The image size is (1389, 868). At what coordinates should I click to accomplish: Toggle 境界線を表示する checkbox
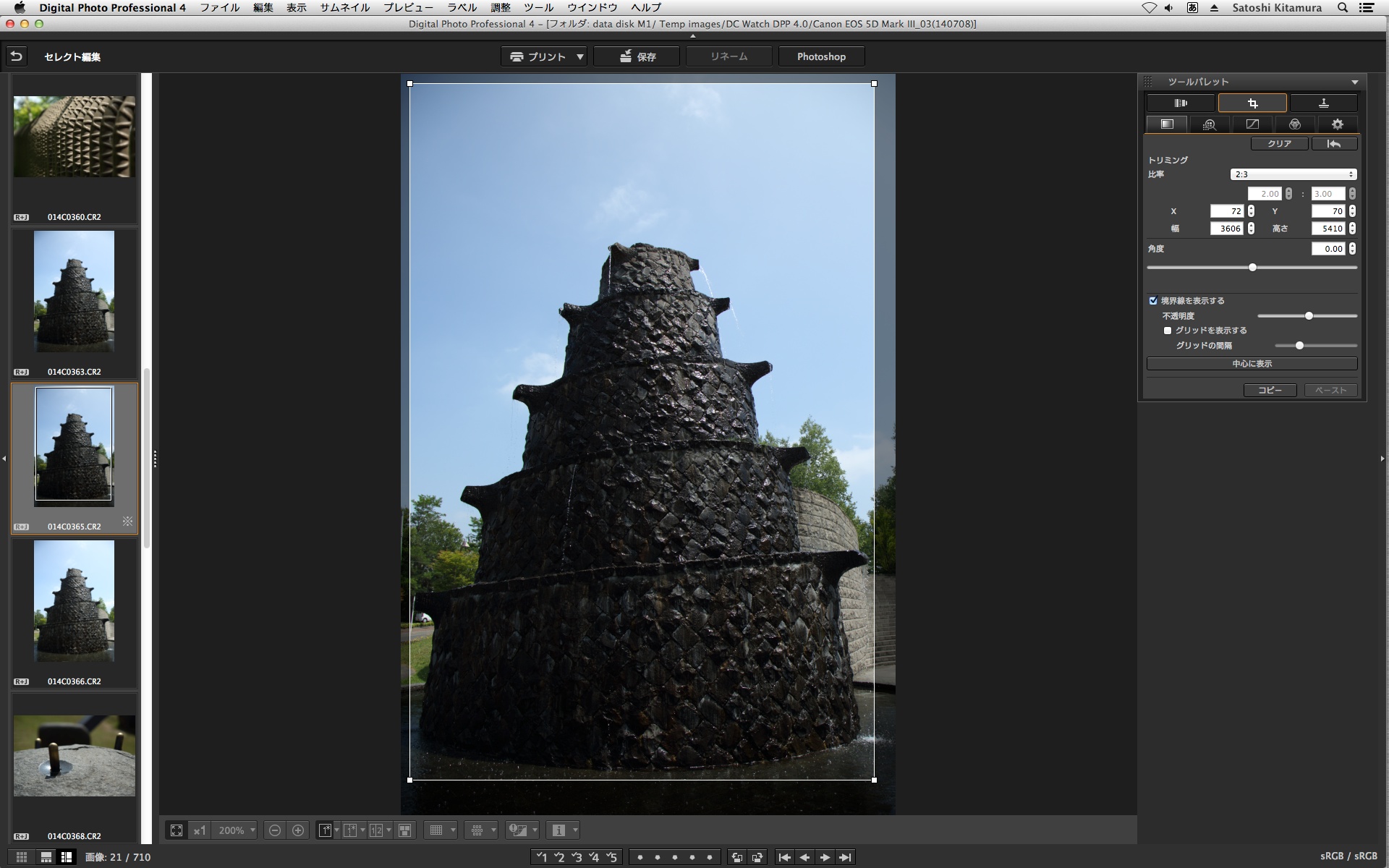[1153, 301]
